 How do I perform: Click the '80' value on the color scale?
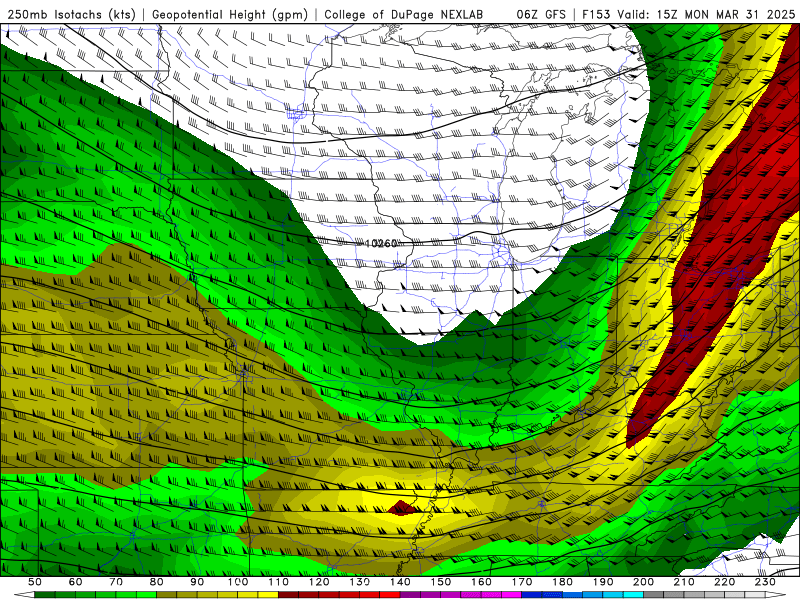coord(157,582)
